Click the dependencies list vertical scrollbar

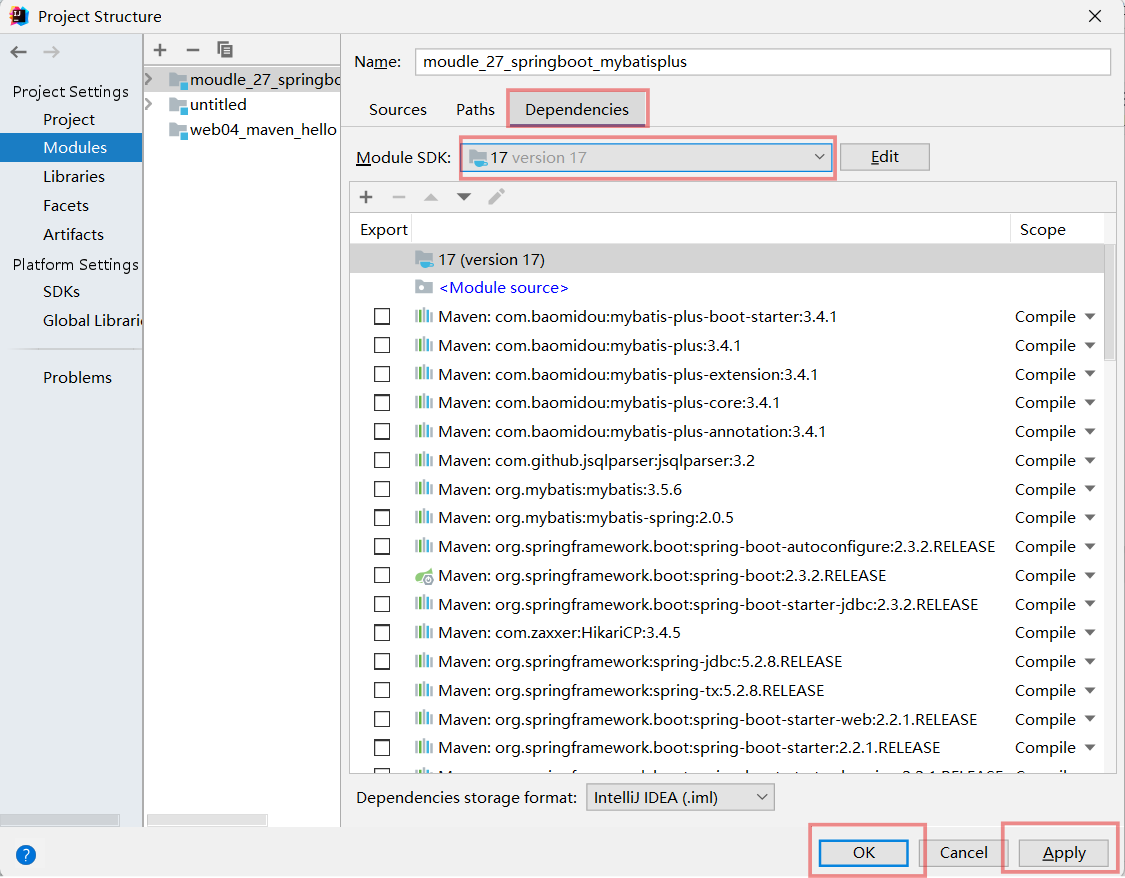coord(1109,301)
